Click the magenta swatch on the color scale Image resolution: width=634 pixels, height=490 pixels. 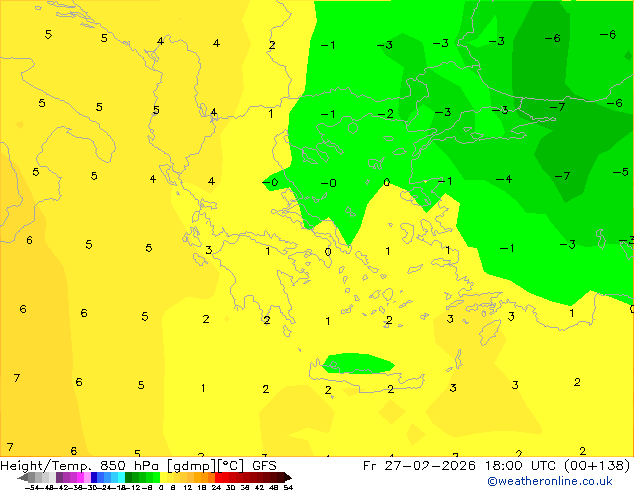point(80,477)
